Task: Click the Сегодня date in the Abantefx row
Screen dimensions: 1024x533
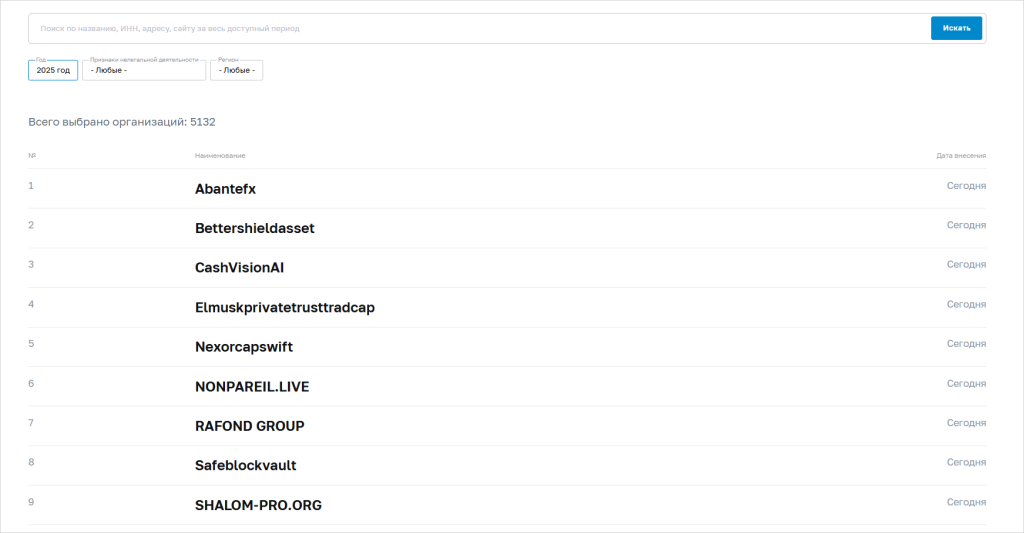Action: pyautogui.click(x=966, y=185)
